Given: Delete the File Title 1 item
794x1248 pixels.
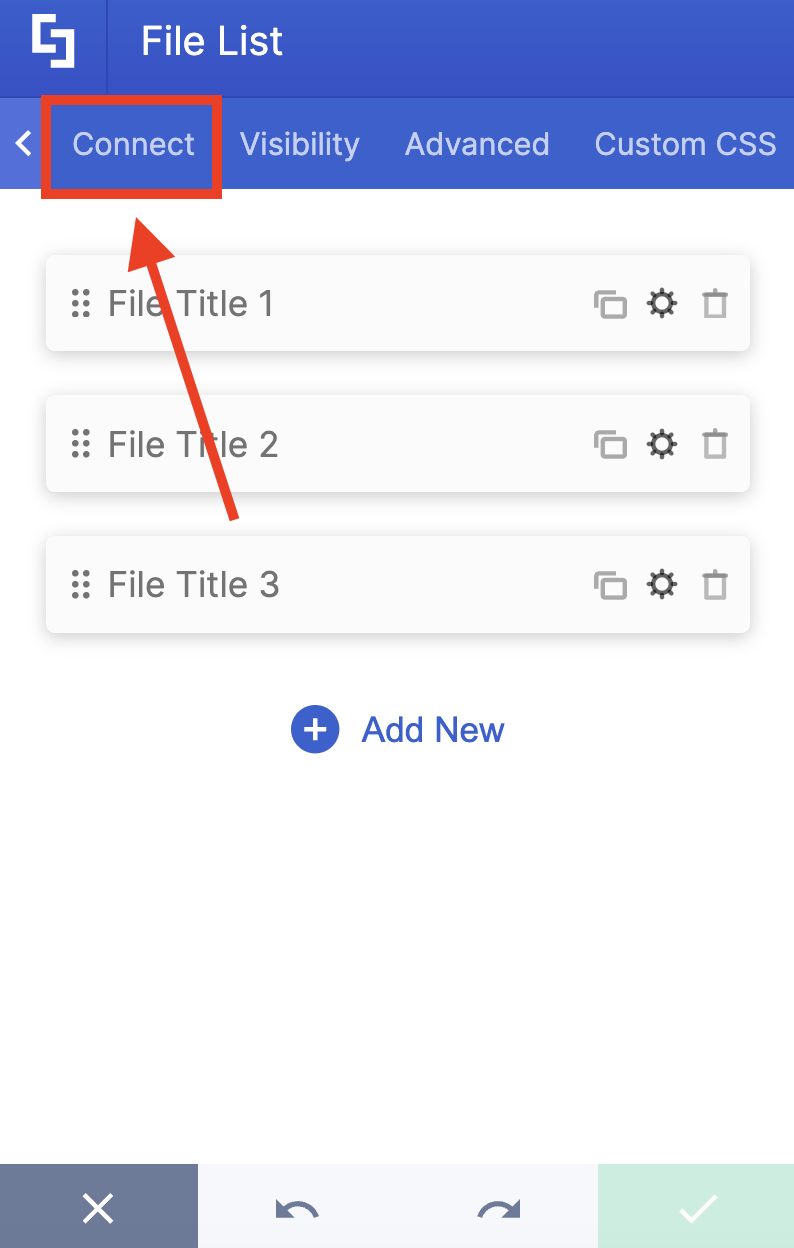Looking at the screenshot, I should point(714,304).
